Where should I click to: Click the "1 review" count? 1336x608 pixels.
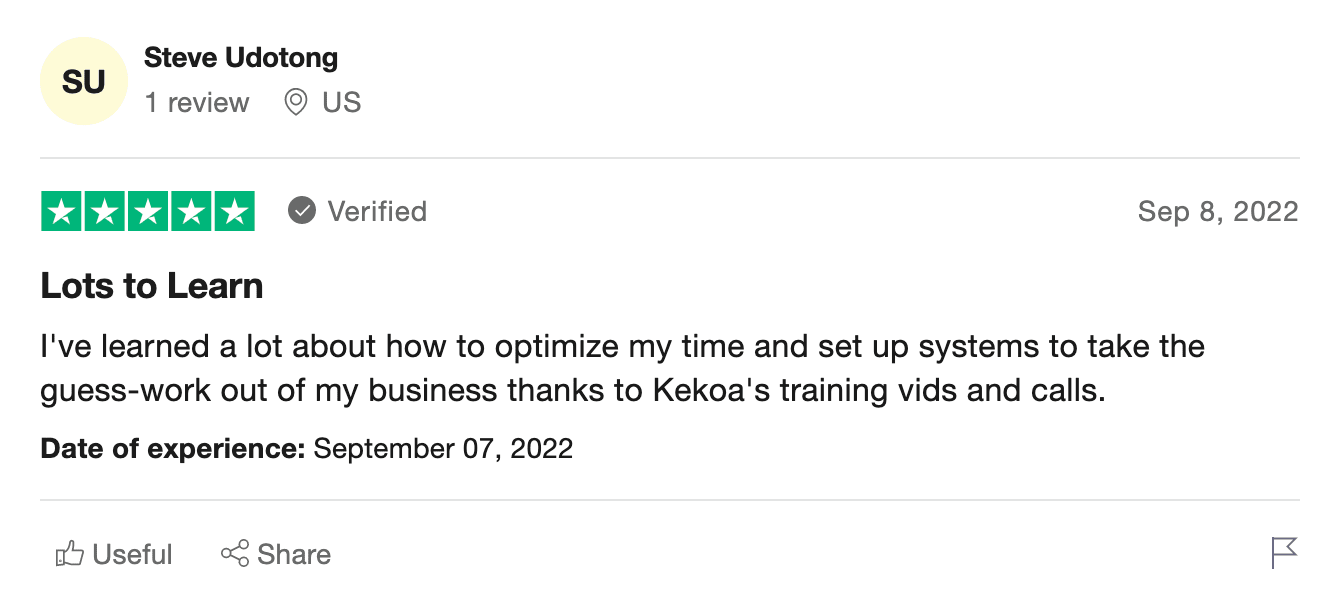[x=197, y=103]
